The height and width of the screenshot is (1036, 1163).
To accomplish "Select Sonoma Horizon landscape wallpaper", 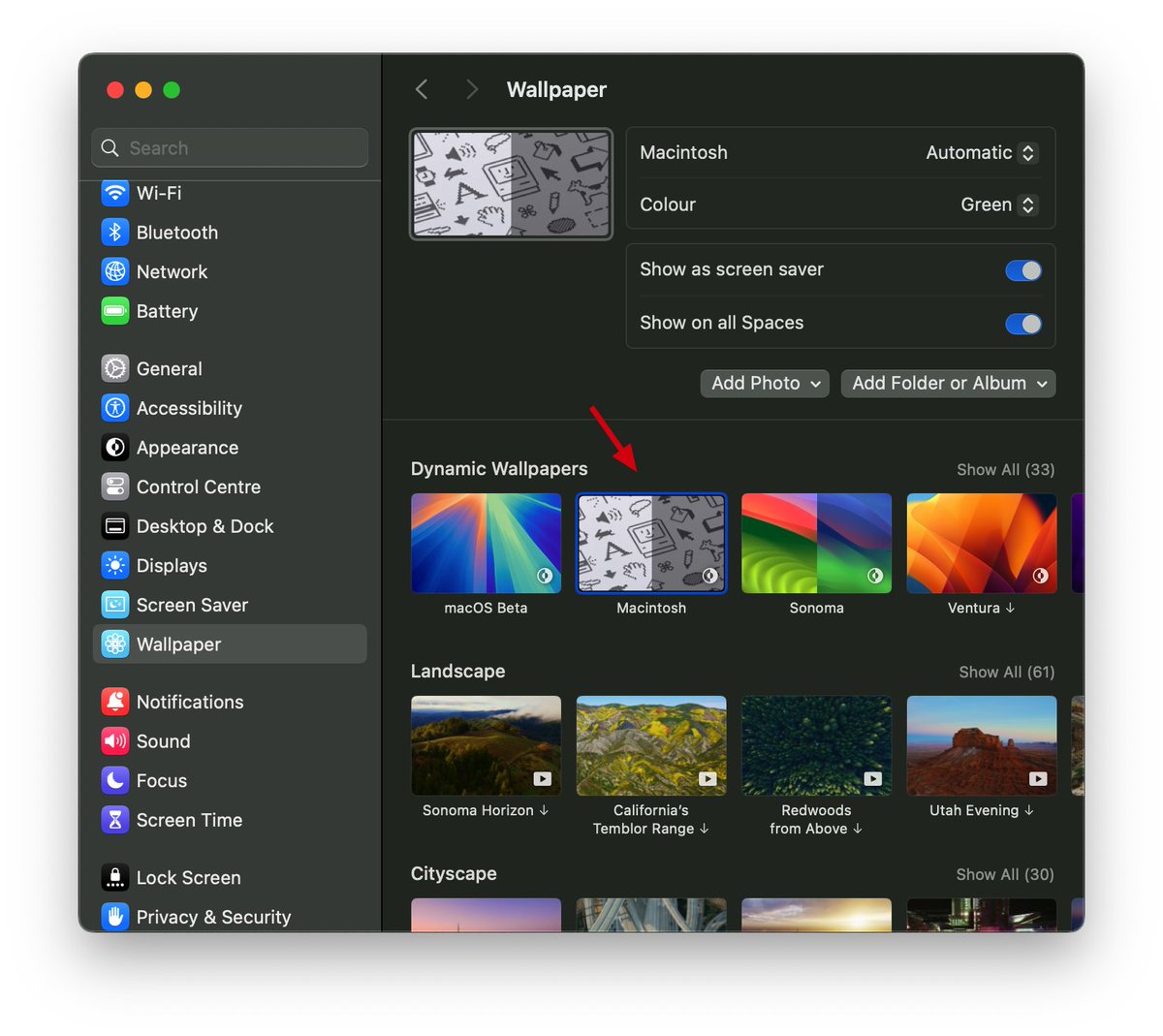I will click(x=486, y=746).
